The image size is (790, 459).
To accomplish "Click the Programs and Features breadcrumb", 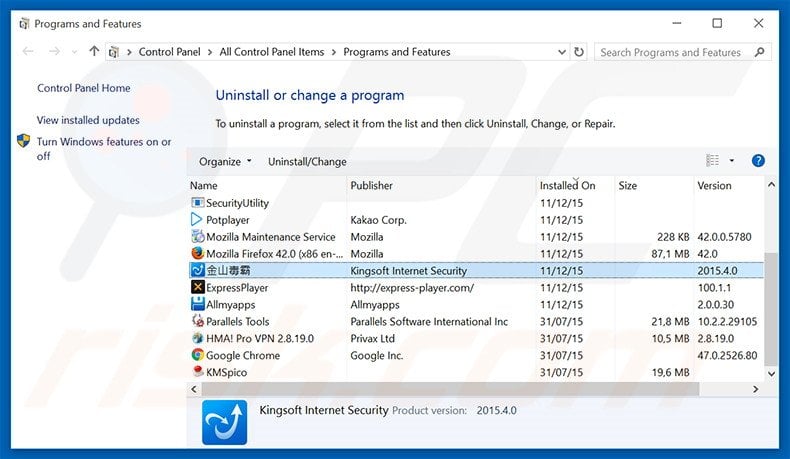I will (397, 52).
